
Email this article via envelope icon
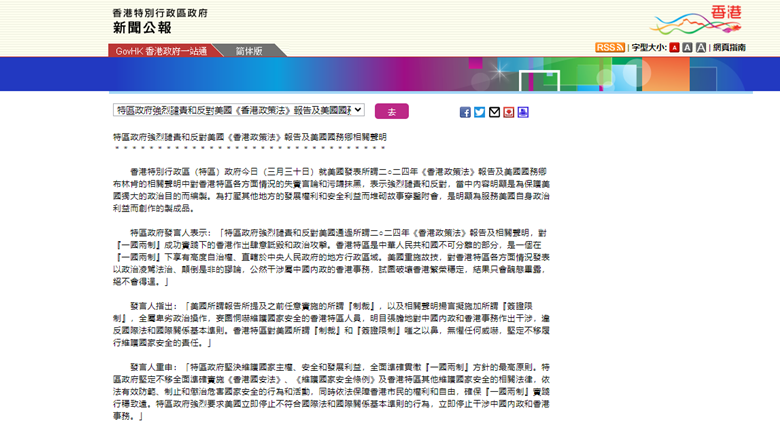[494, 112]
